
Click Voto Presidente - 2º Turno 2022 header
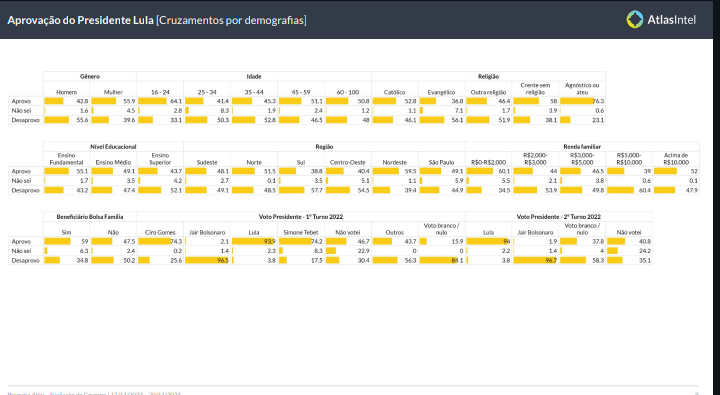559,216
